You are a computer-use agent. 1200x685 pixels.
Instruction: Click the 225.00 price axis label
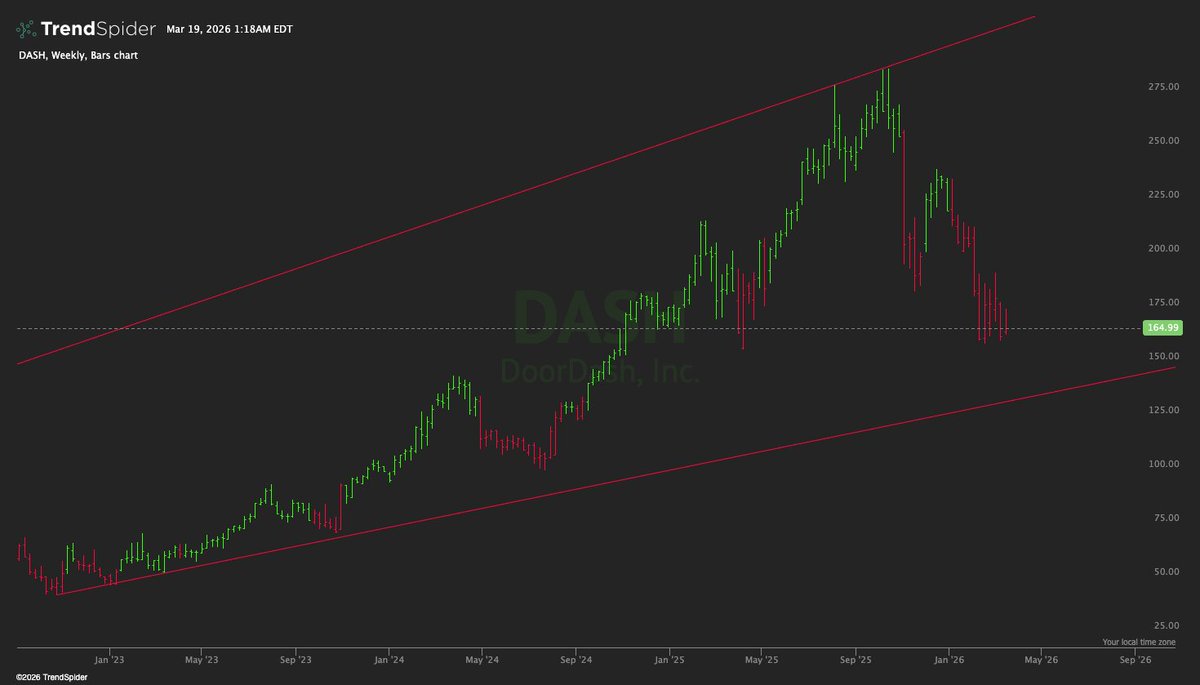1162,195
